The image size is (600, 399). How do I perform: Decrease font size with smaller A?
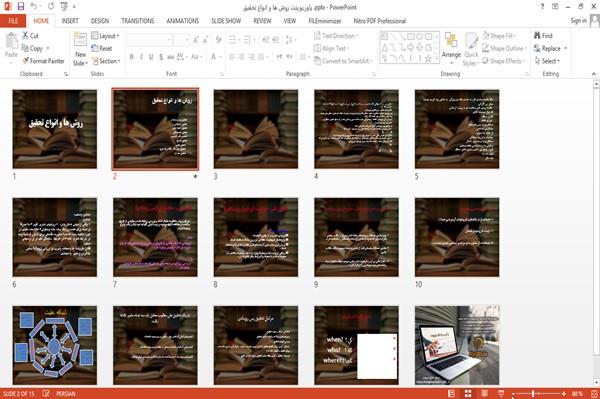(x=205, y=40)
